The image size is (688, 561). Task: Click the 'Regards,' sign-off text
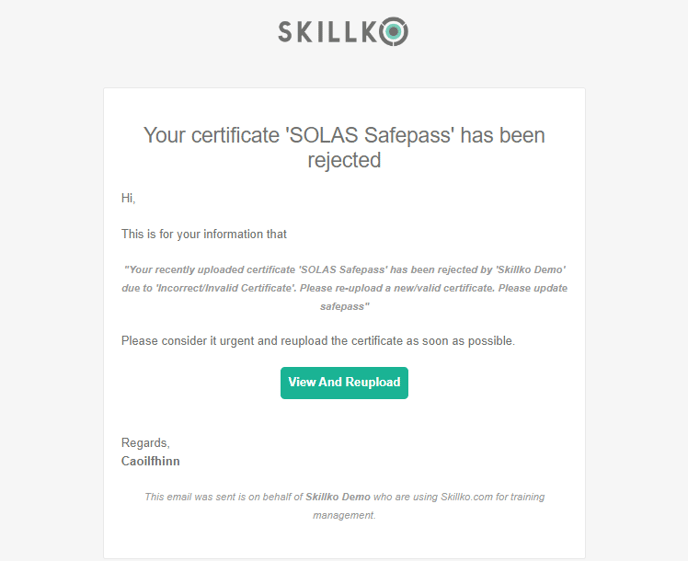click(145, 443)
